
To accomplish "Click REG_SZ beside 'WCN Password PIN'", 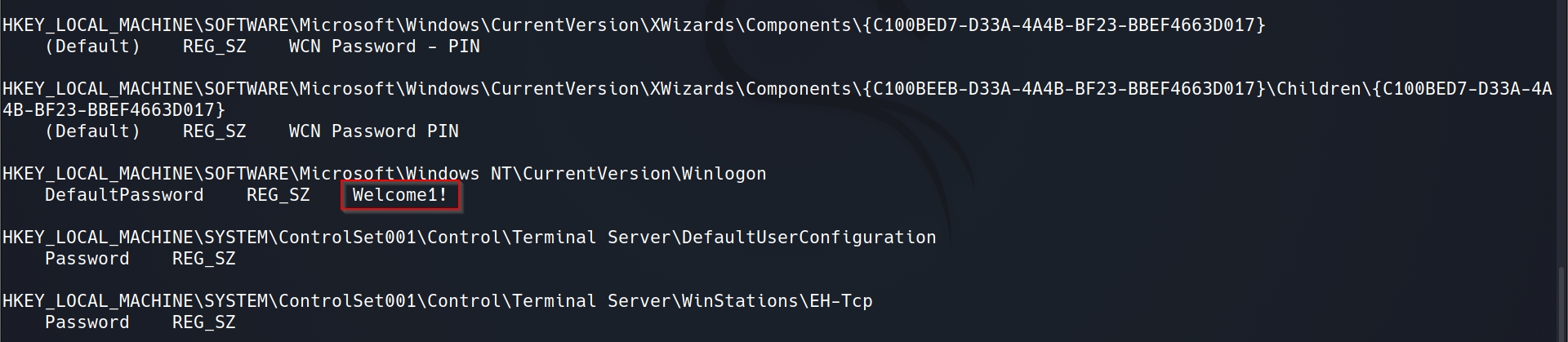I will (x=214, y=131).
